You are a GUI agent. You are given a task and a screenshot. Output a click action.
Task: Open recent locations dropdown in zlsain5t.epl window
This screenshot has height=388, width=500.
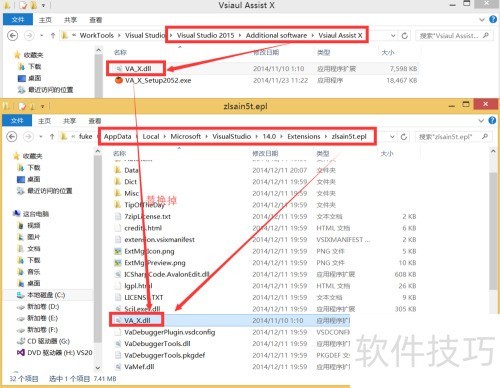point(41,136)
